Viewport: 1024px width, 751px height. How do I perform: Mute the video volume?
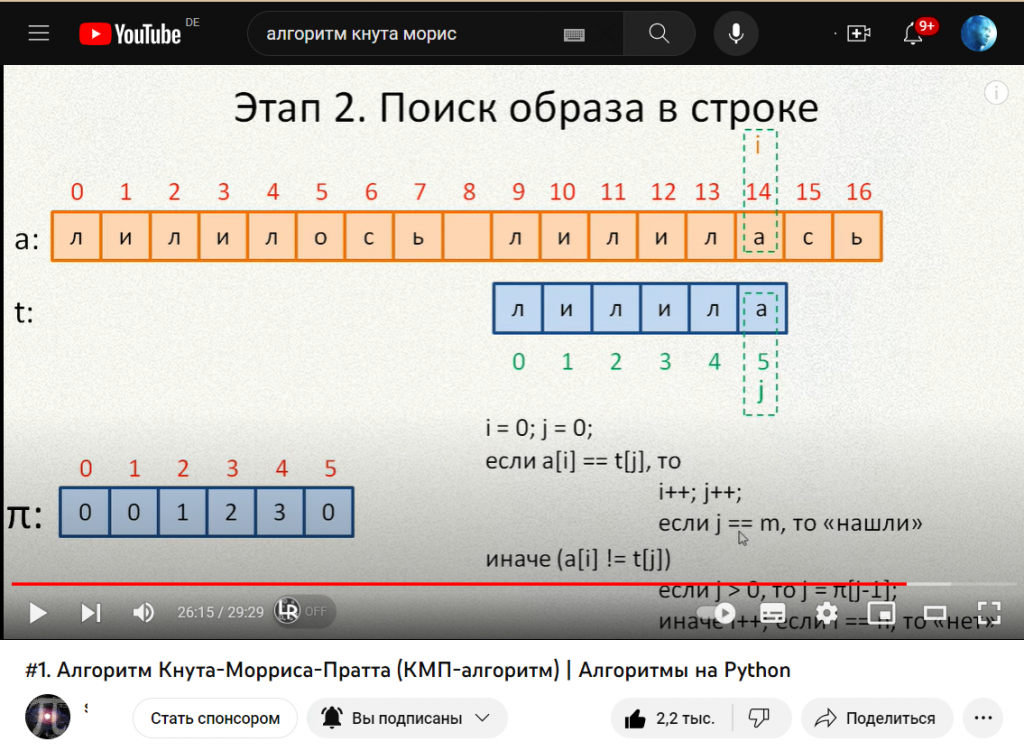click(x=144, y=613)
